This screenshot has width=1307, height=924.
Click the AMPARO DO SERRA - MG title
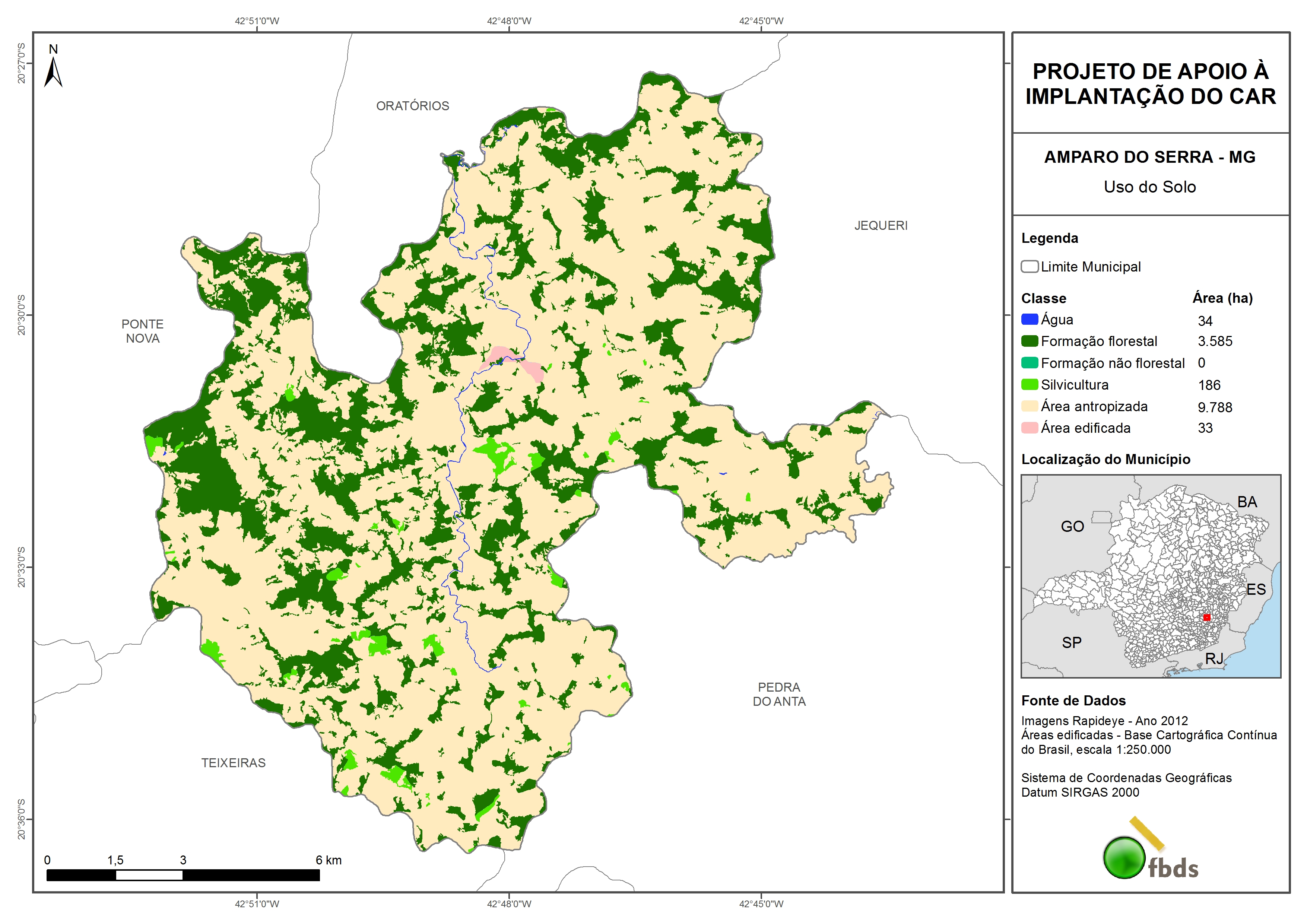pyautogui.click(x=1149, y=157)
